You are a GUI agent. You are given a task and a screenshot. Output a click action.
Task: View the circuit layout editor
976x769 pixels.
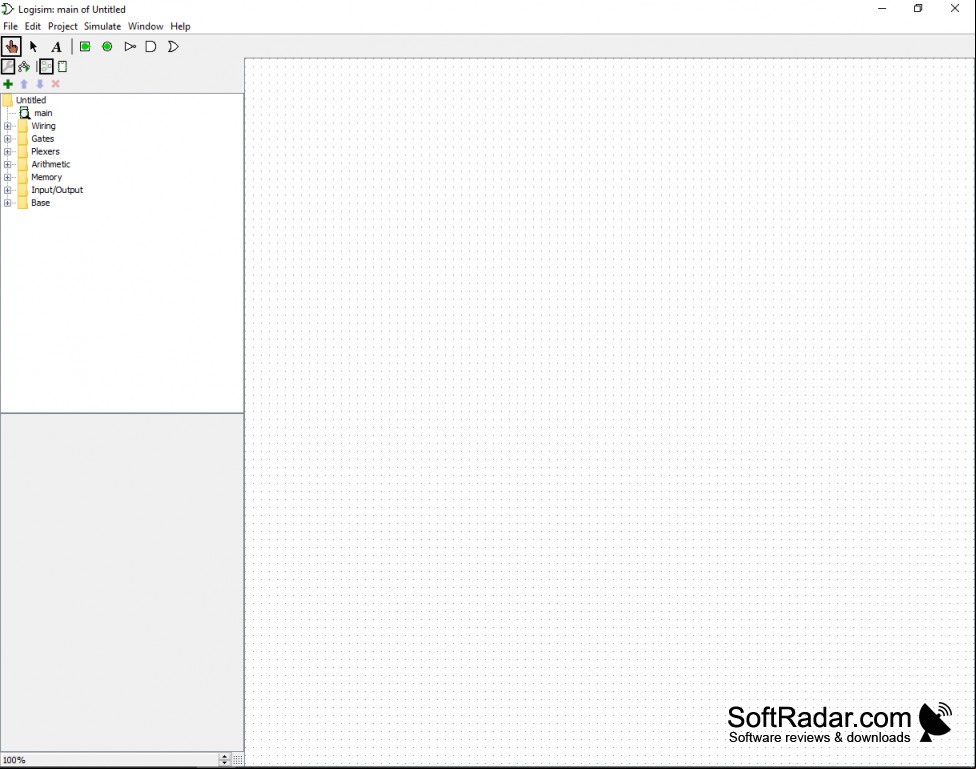click(46, 66)
